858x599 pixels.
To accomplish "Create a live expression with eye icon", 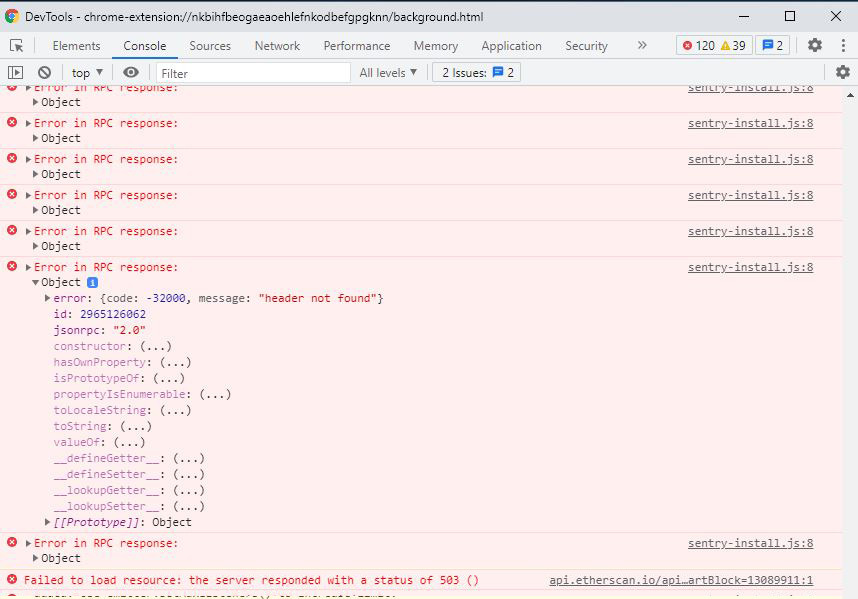I will 131,72.
